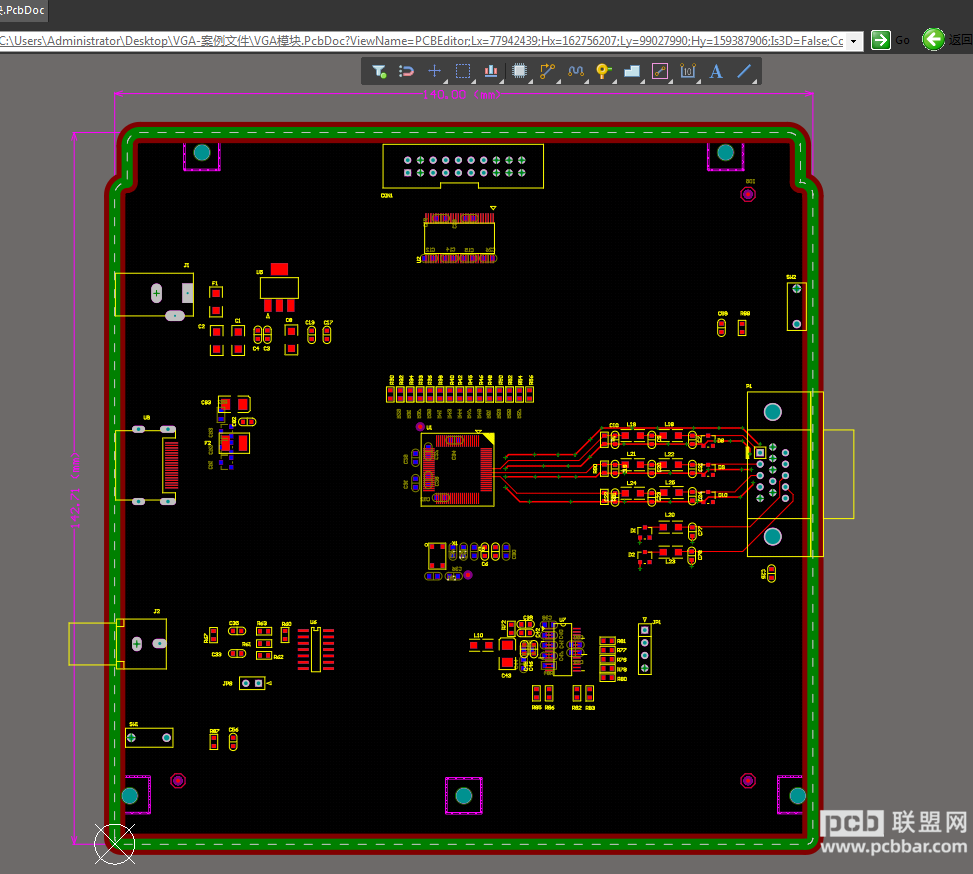973x874 pixels.
Task: Open the Snap Options magnet icon
Action: coord(406,71)
